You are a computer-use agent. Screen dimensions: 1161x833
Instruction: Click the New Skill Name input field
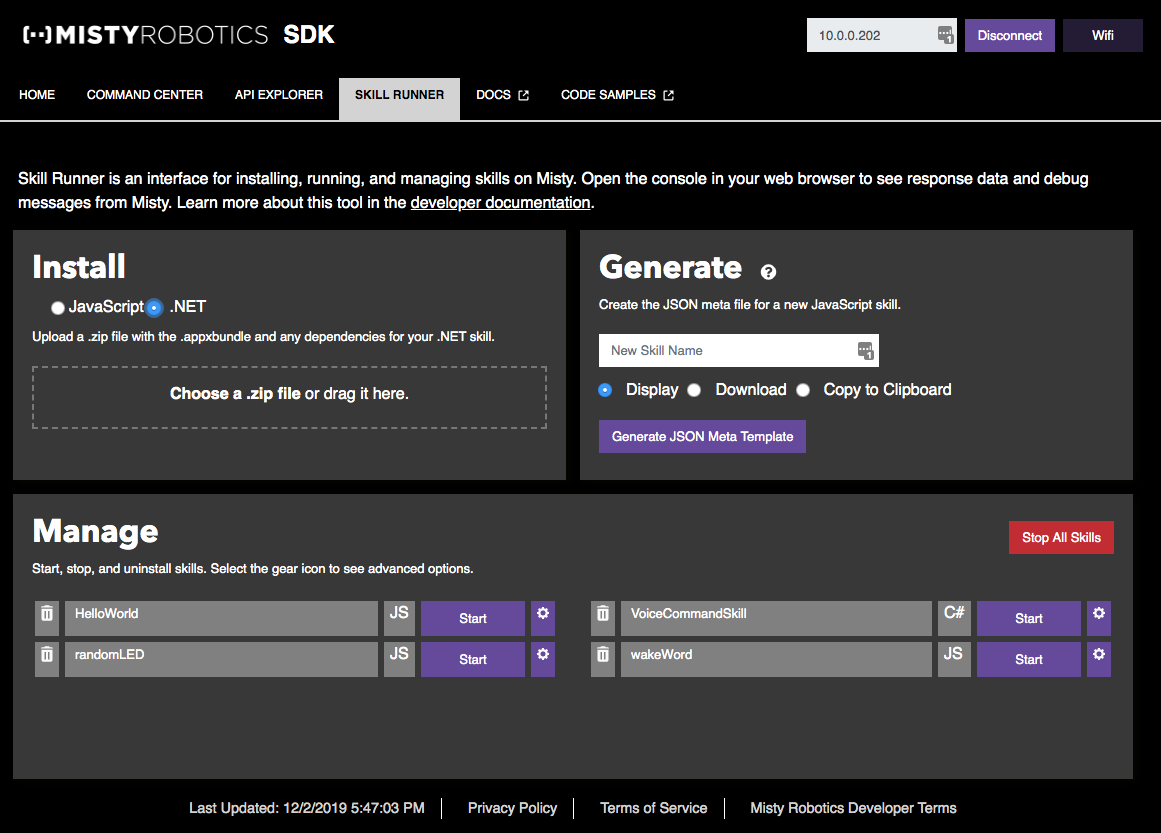coord(730,350)
